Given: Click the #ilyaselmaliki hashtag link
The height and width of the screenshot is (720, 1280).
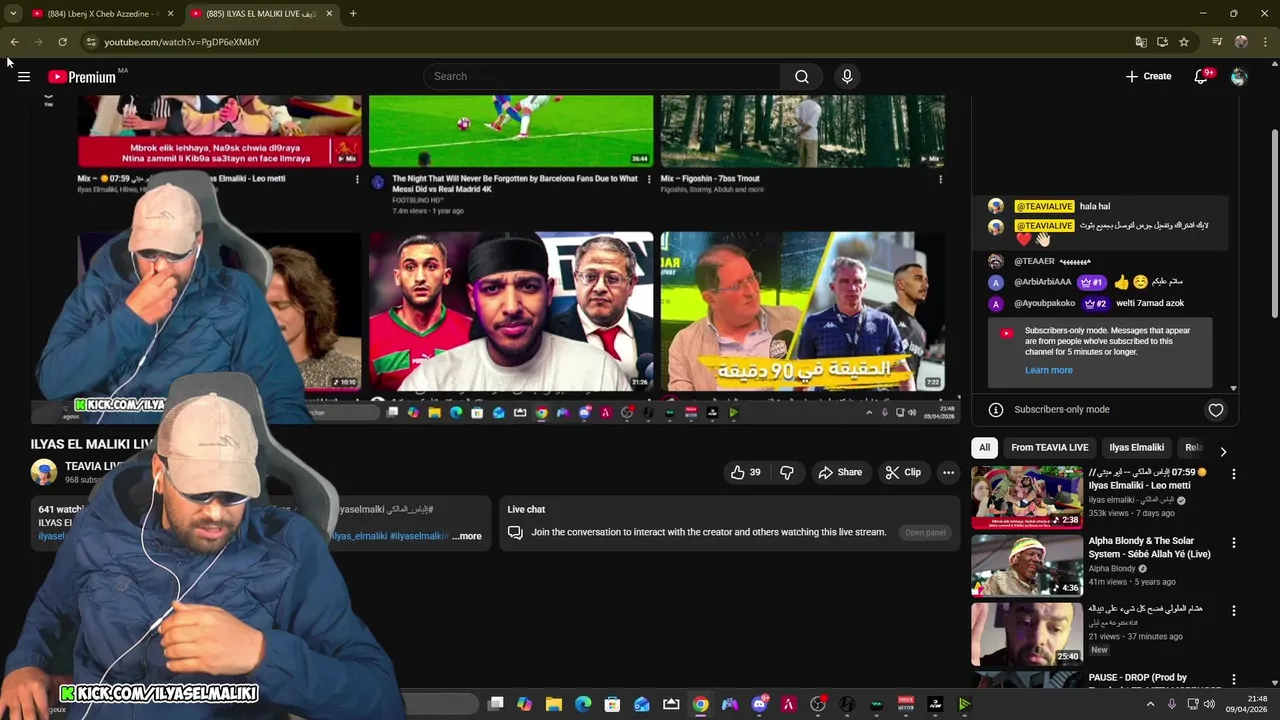Looking at the screenshot, I should click(x=419, y=536).
